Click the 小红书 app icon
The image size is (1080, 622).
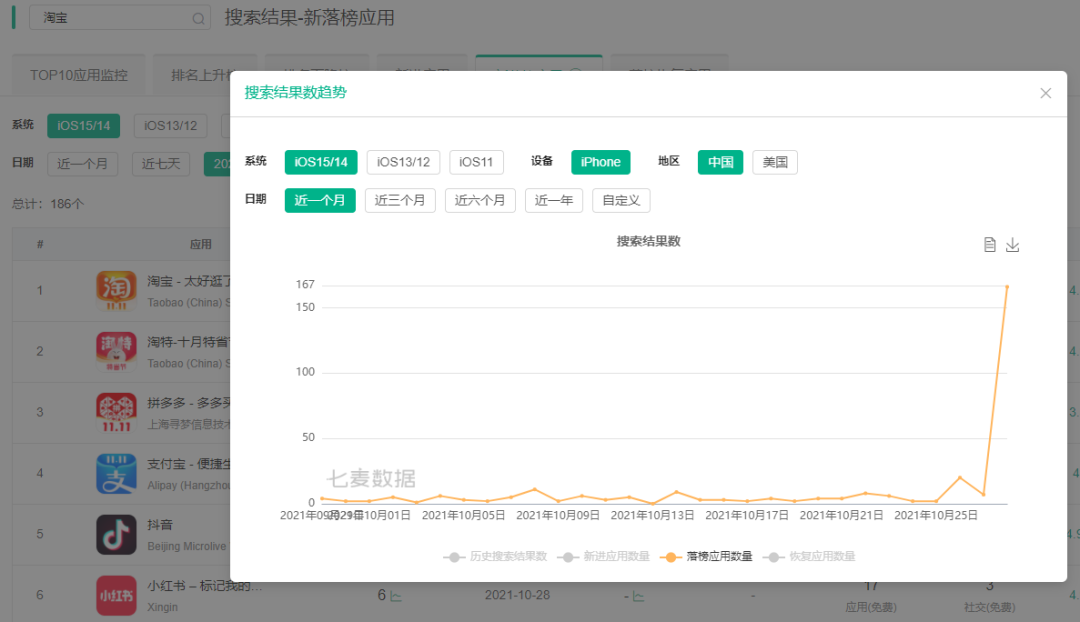[x=116, y=595]
